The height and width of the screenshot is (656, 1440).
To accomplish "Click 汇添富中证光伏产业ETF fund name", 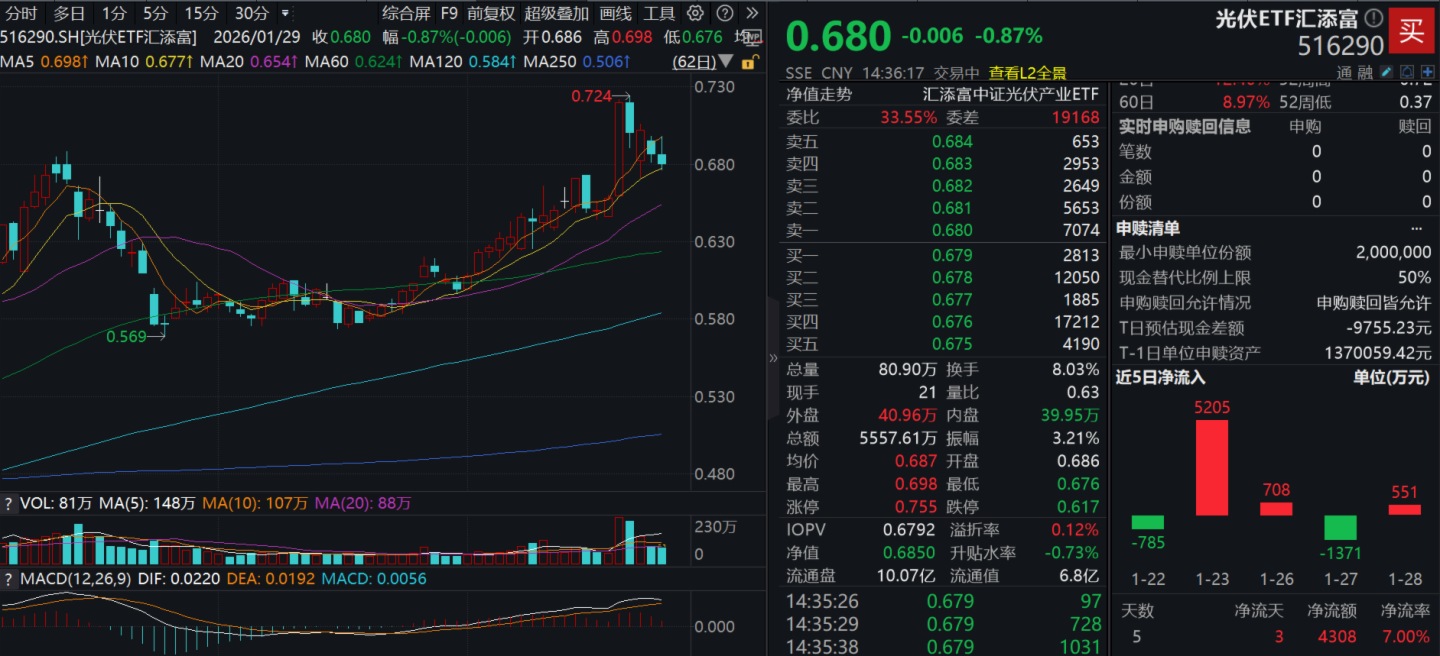I will (x=1010, y=94).
